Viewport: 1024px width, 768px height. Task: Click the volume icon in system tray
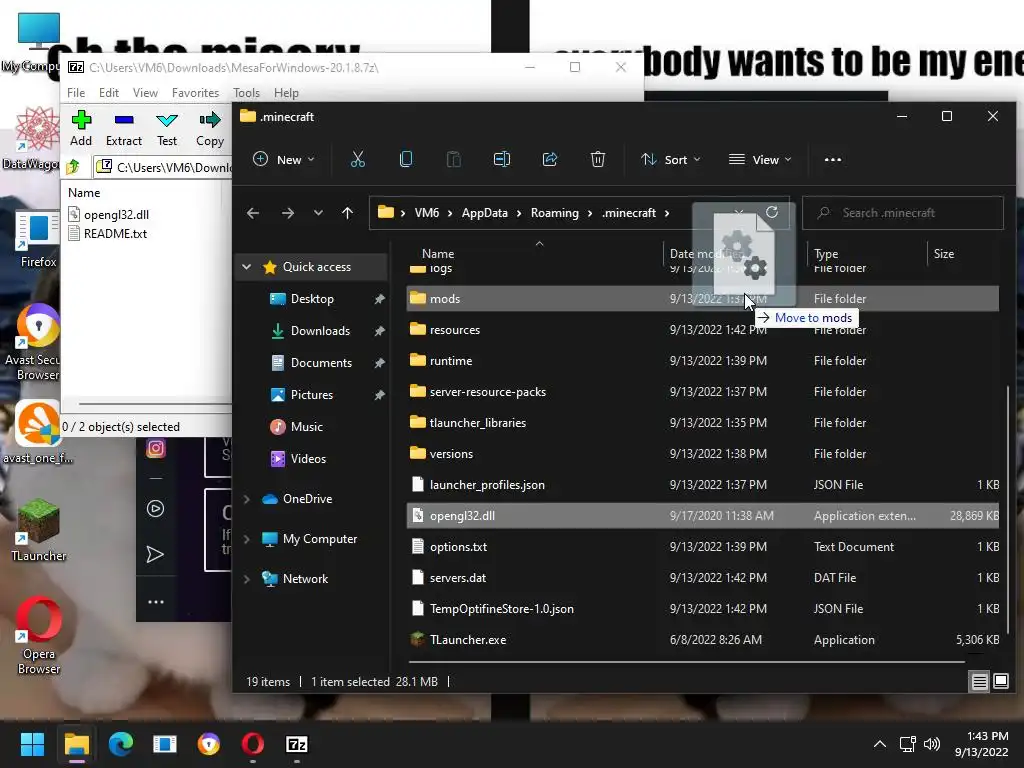(x=932, y=744)
